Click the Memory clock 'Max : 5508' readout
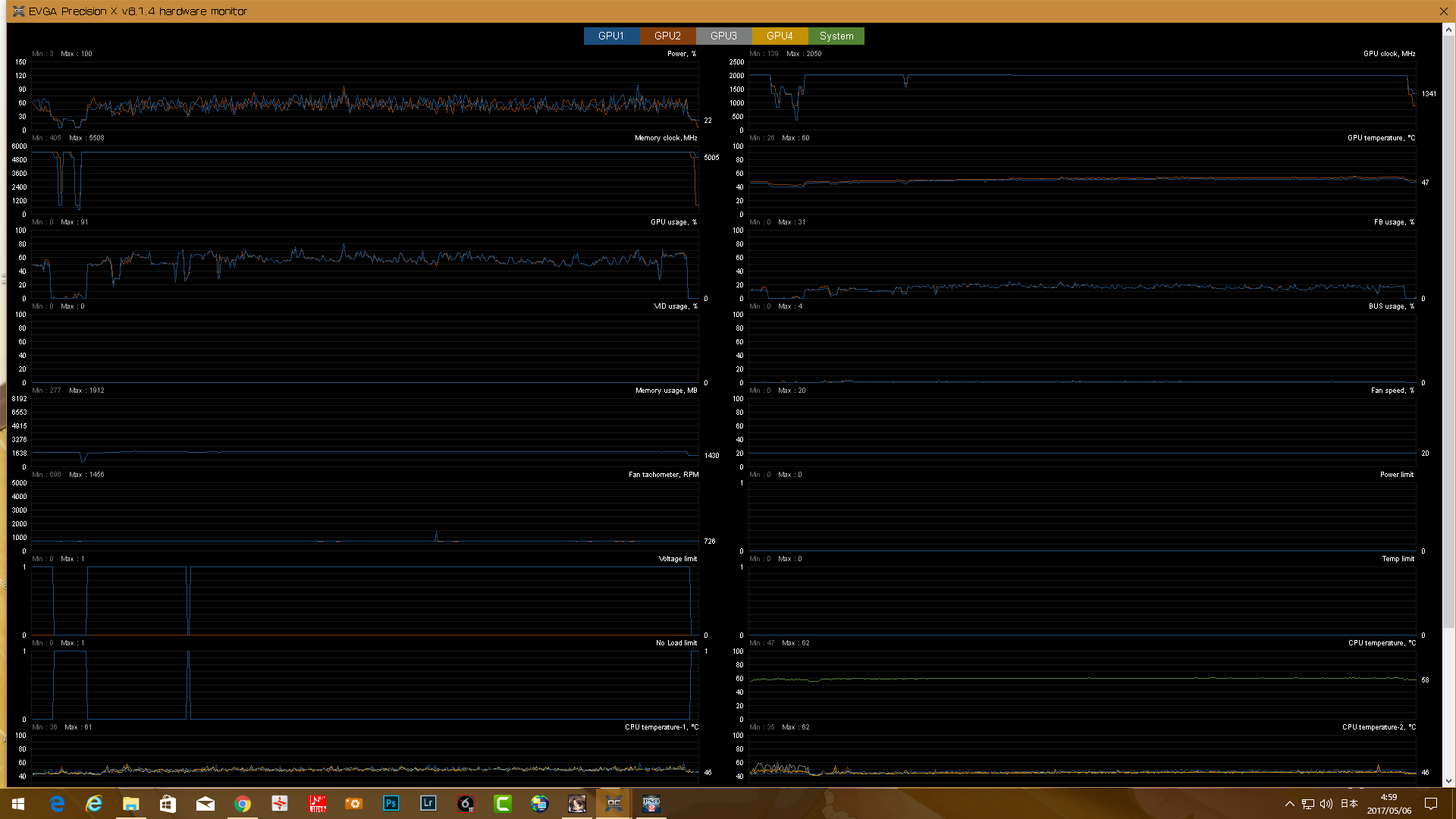This screenshot has width=1456, height=819. pos(86,138)
